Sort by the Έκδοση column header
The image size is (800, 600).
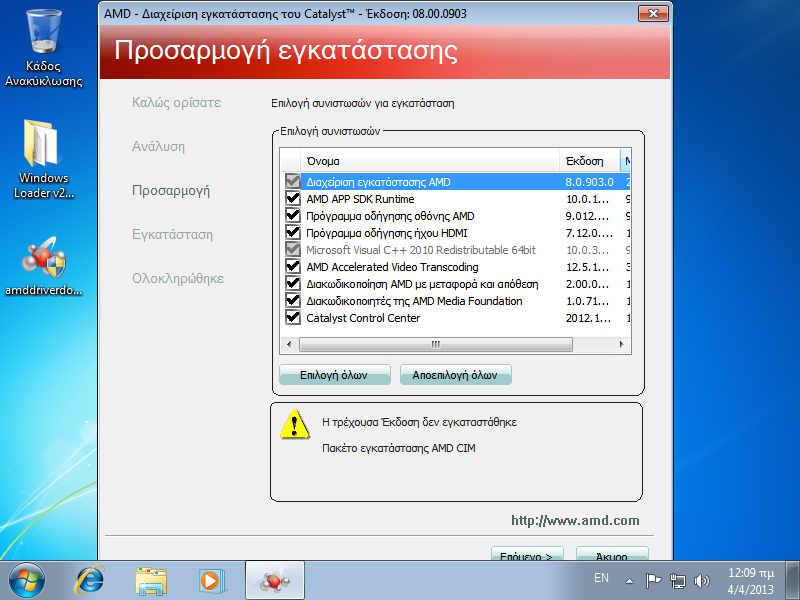tap(590, 161)
